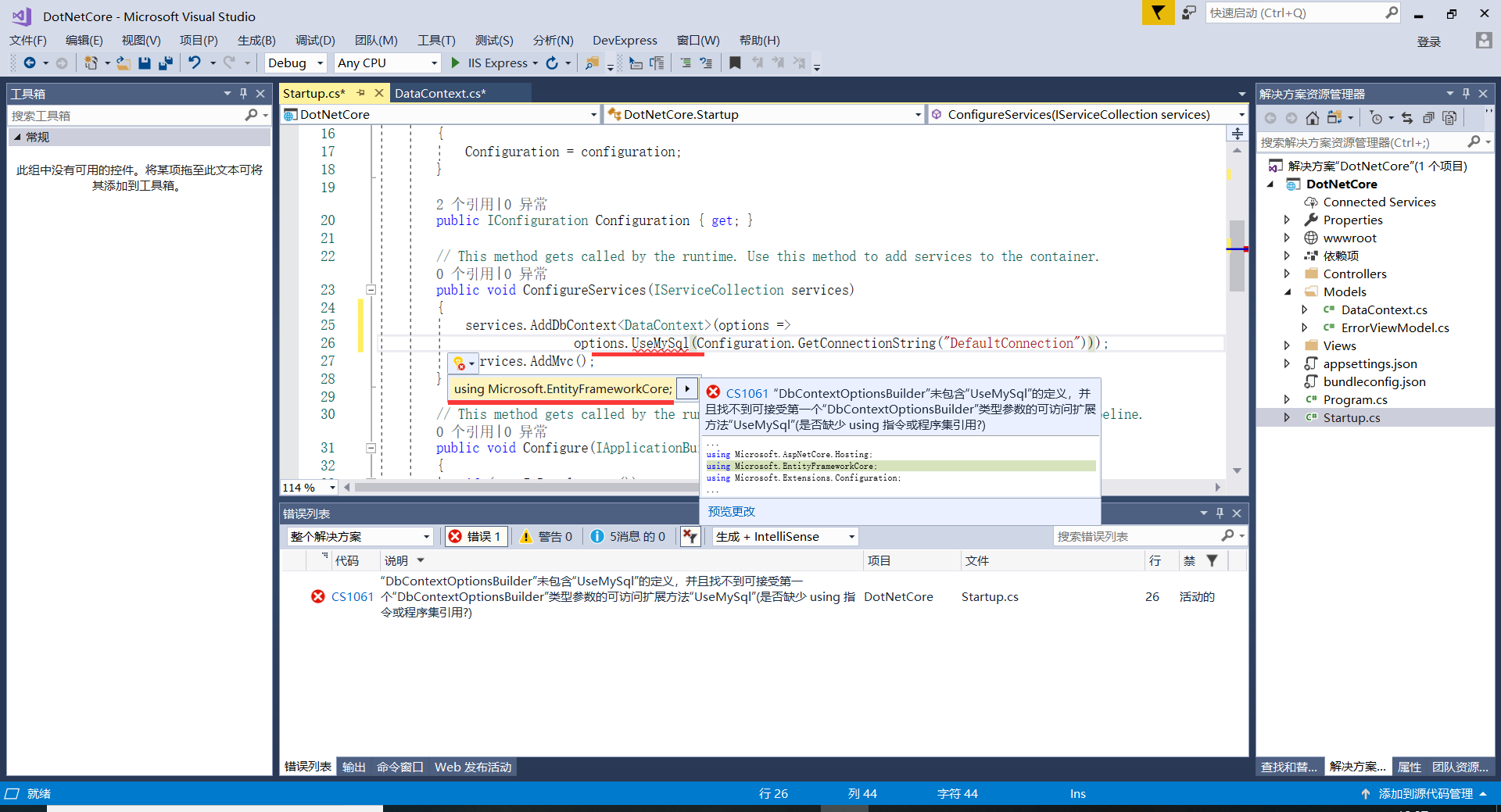This screenshot has height=812, width=1501.
Task: Click the Show All Files icon in Solution Explorer
Action: [1449, 118]
